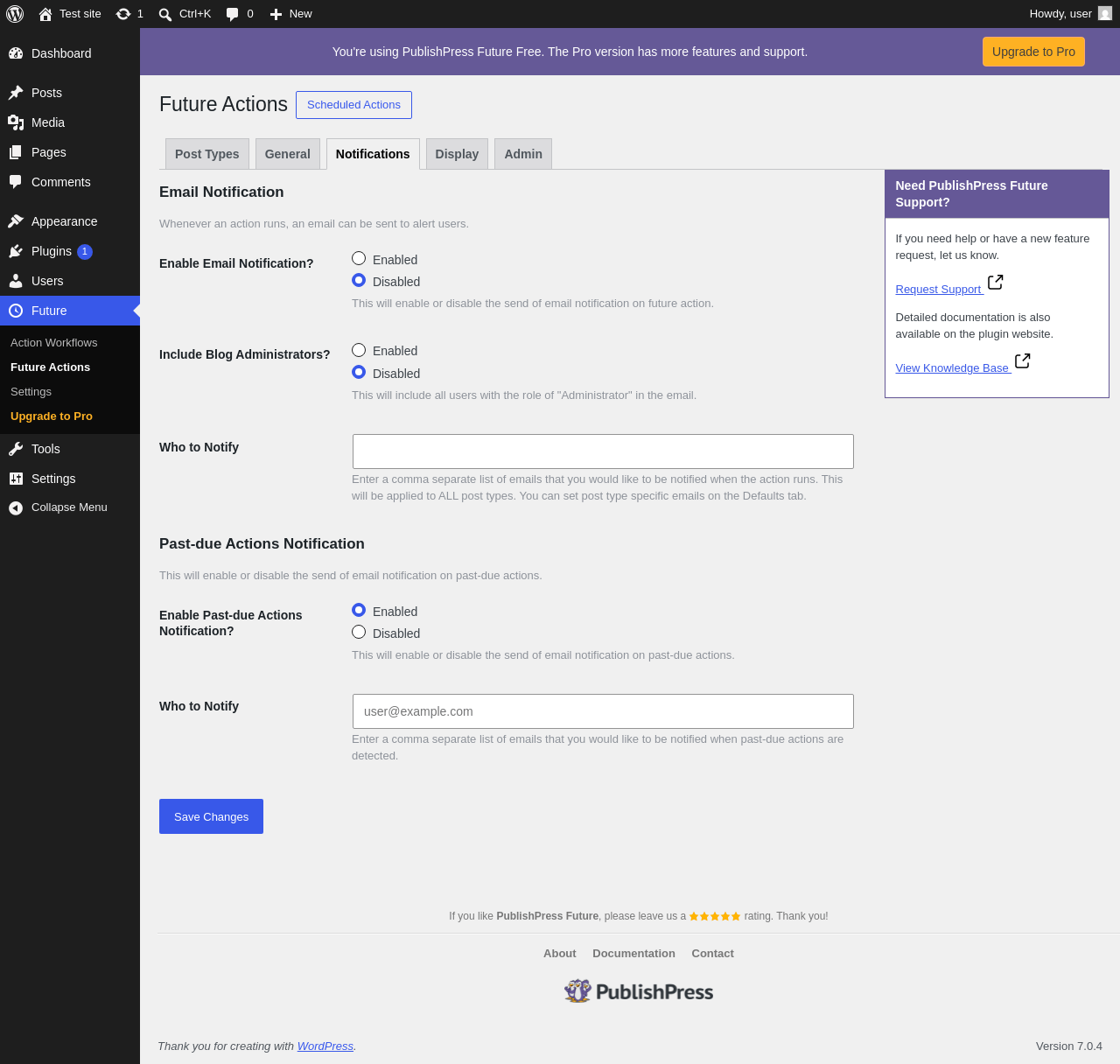The width and height of the screenshot is (1120, 1064).
Task: Click Howdy, user account menu
Action: (1070, 14)
